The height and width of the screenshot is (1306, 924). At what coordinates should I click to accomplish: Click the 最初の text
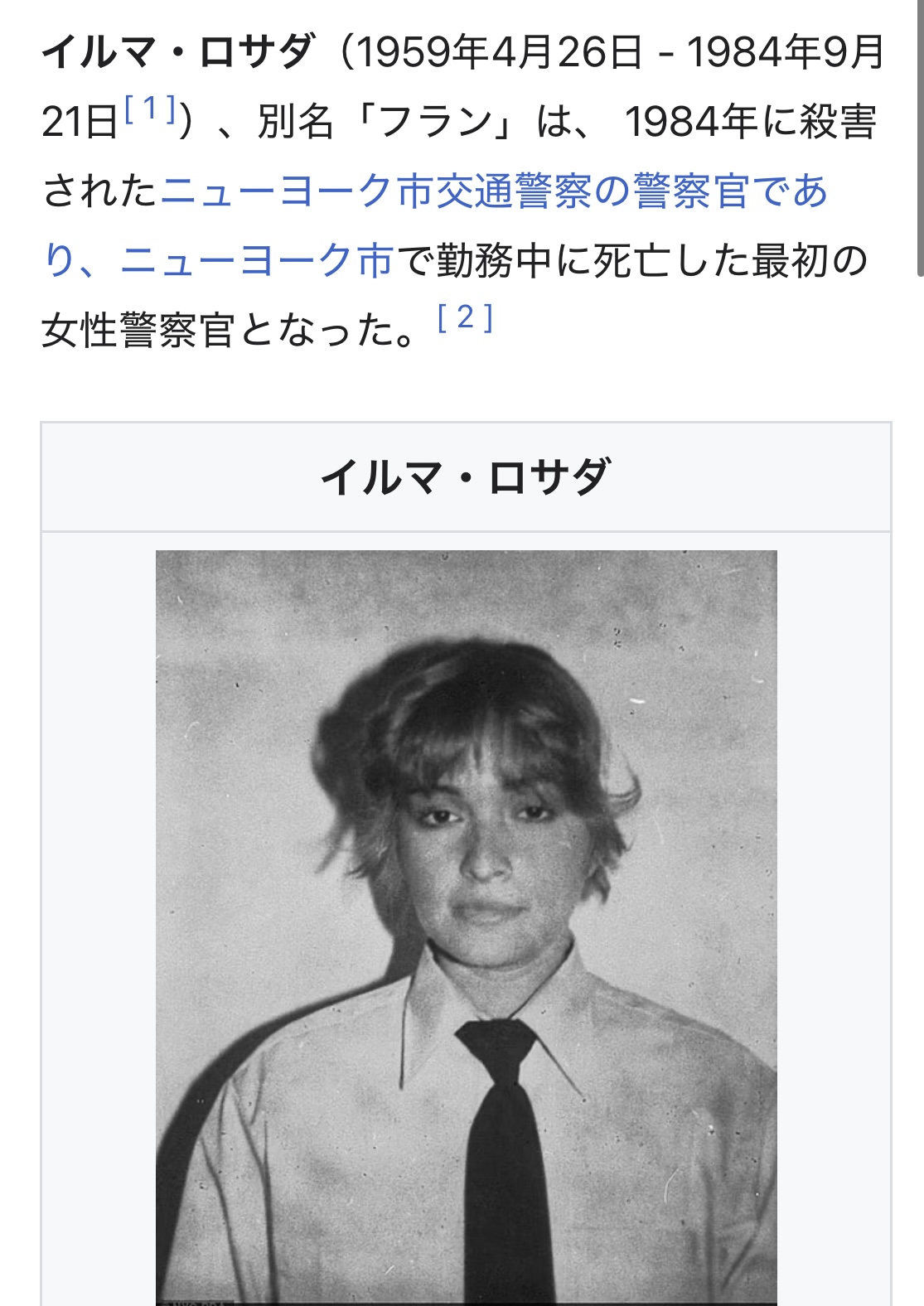[810, 261]
